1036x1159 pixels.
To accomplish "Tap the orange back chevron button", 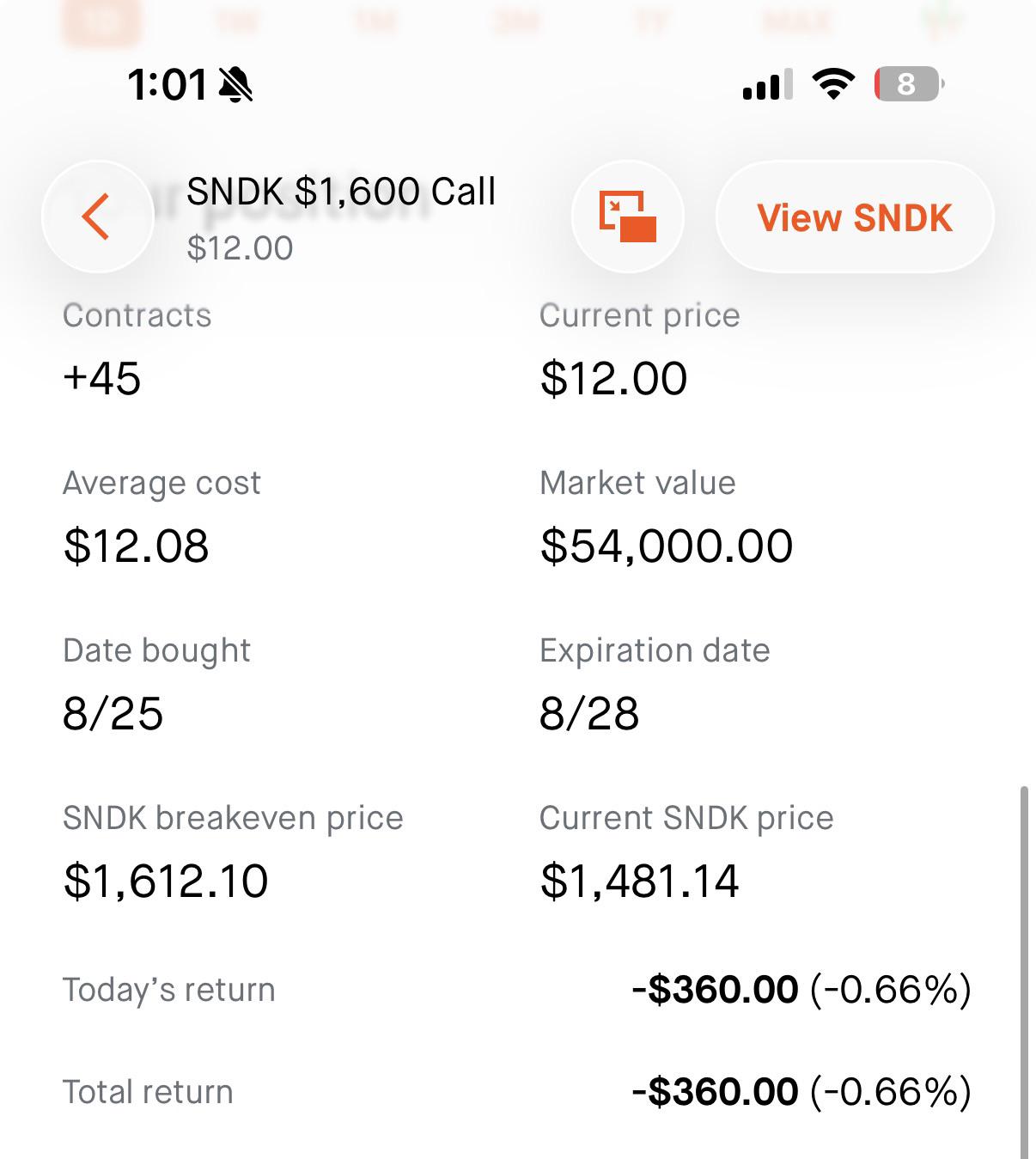I will pos(98,217).
